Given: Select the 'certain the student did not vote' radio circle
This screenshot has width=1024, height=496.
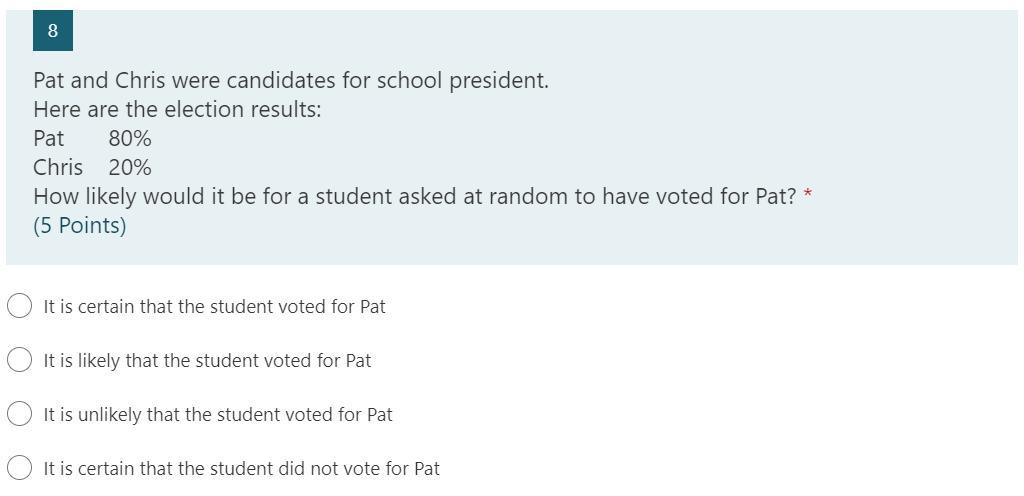Looking at the screenshot, I should pyautogui.click(x=19, y=468).
